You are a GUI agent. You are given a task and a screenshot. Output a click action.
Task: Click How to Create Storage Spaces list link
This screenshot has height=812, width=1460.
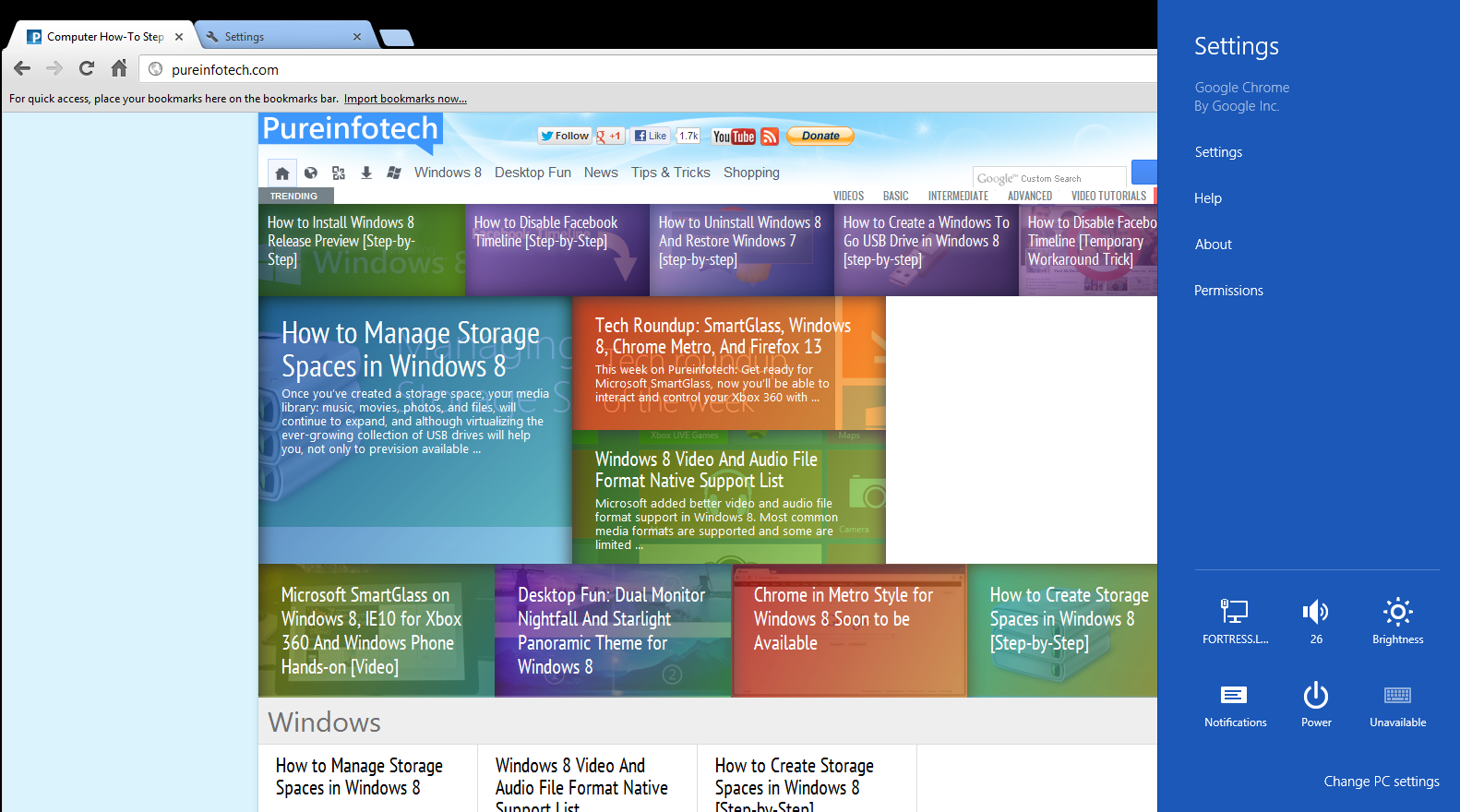[x=794, y=783]
